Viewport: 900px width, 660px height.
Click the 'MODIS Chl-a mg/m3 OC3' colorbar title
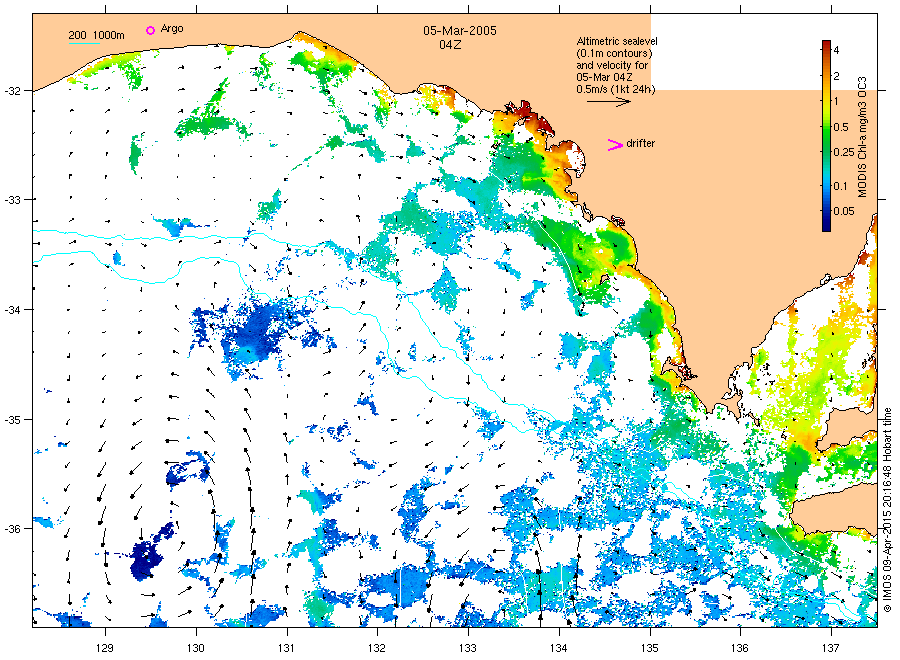[x=862, y=137]
